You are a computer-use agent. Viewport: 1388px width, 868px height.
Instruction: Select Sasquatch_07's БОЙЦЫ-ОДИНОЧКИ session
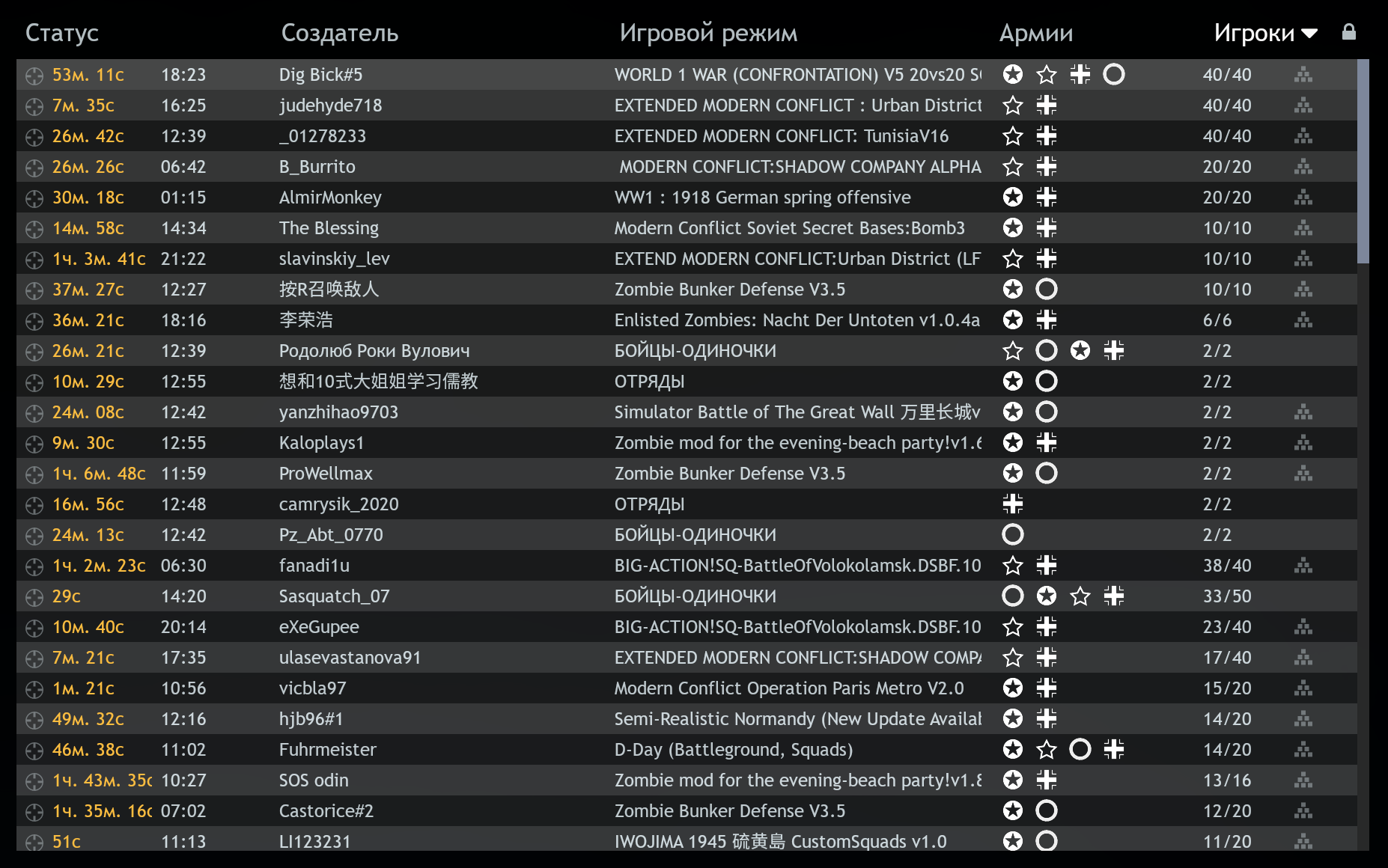(x=695, y=596)
